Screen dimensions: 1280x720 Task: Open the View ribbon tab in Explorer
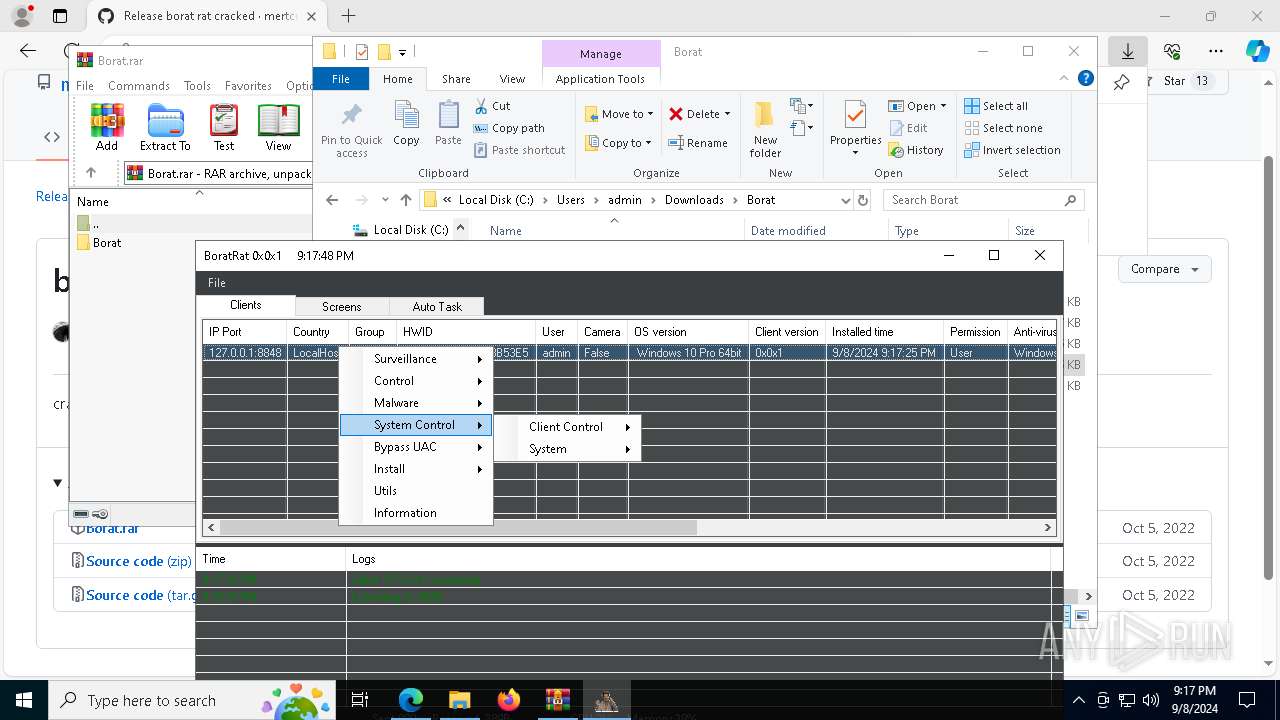click(512, 79)
